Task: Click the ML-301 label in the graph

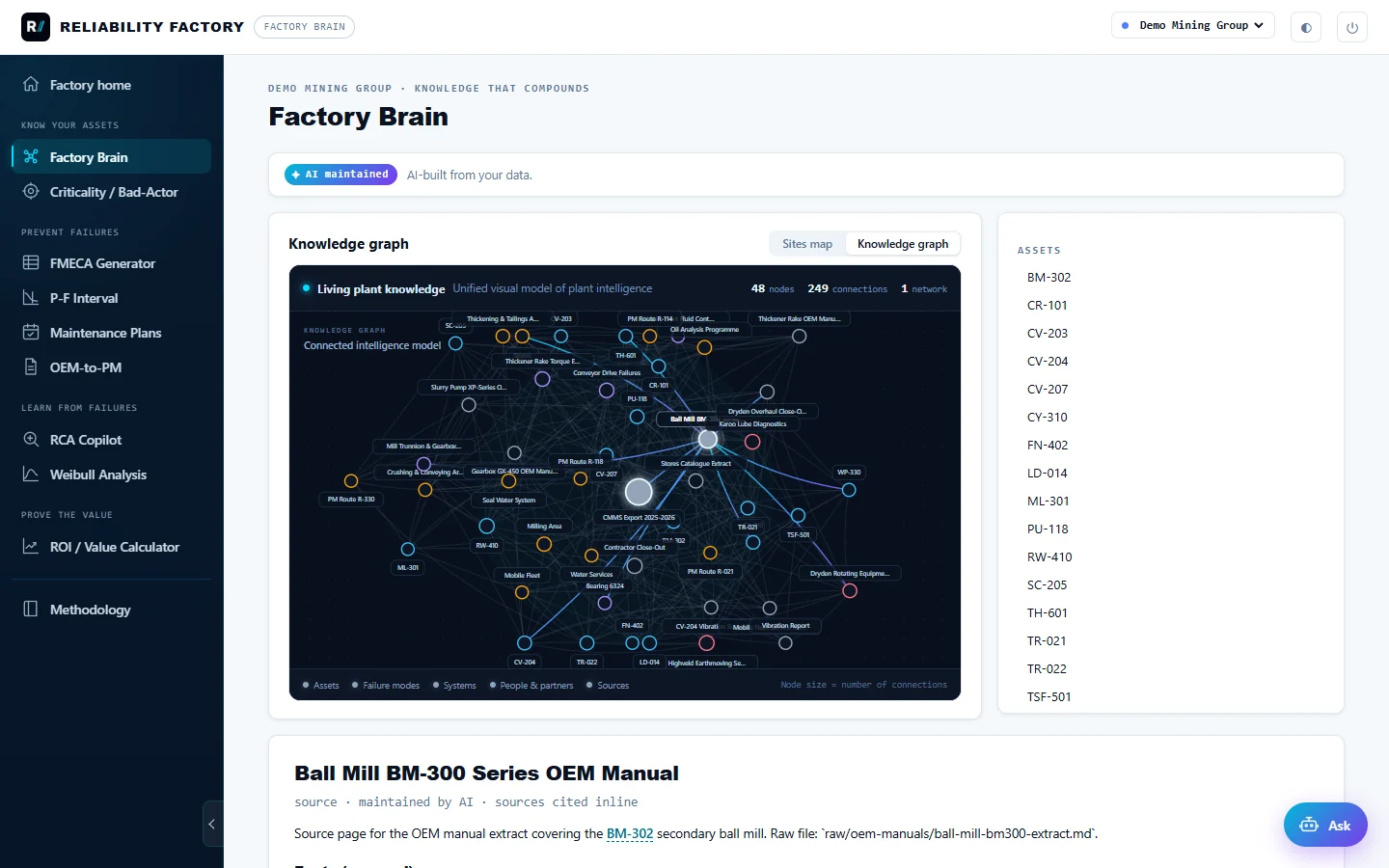Action: 408,568
